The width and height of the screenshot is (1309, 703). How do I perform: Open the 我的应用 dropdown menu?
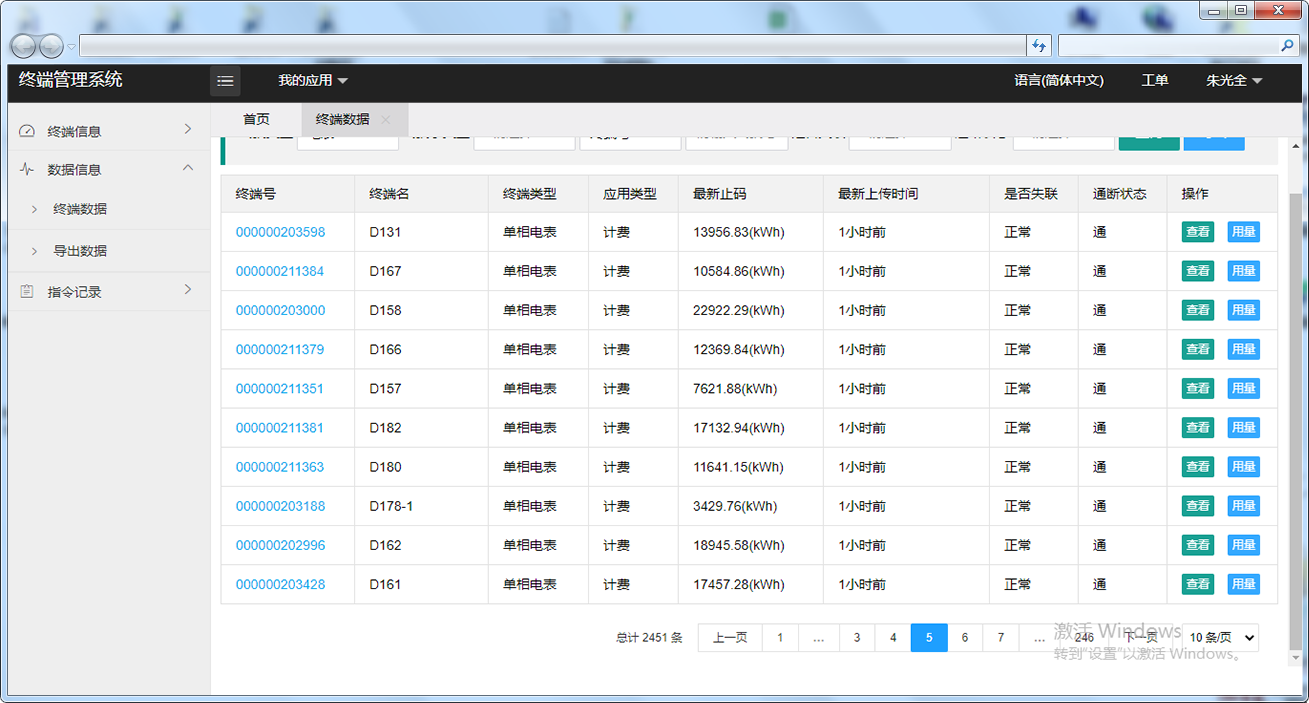(x=312, y=81)
